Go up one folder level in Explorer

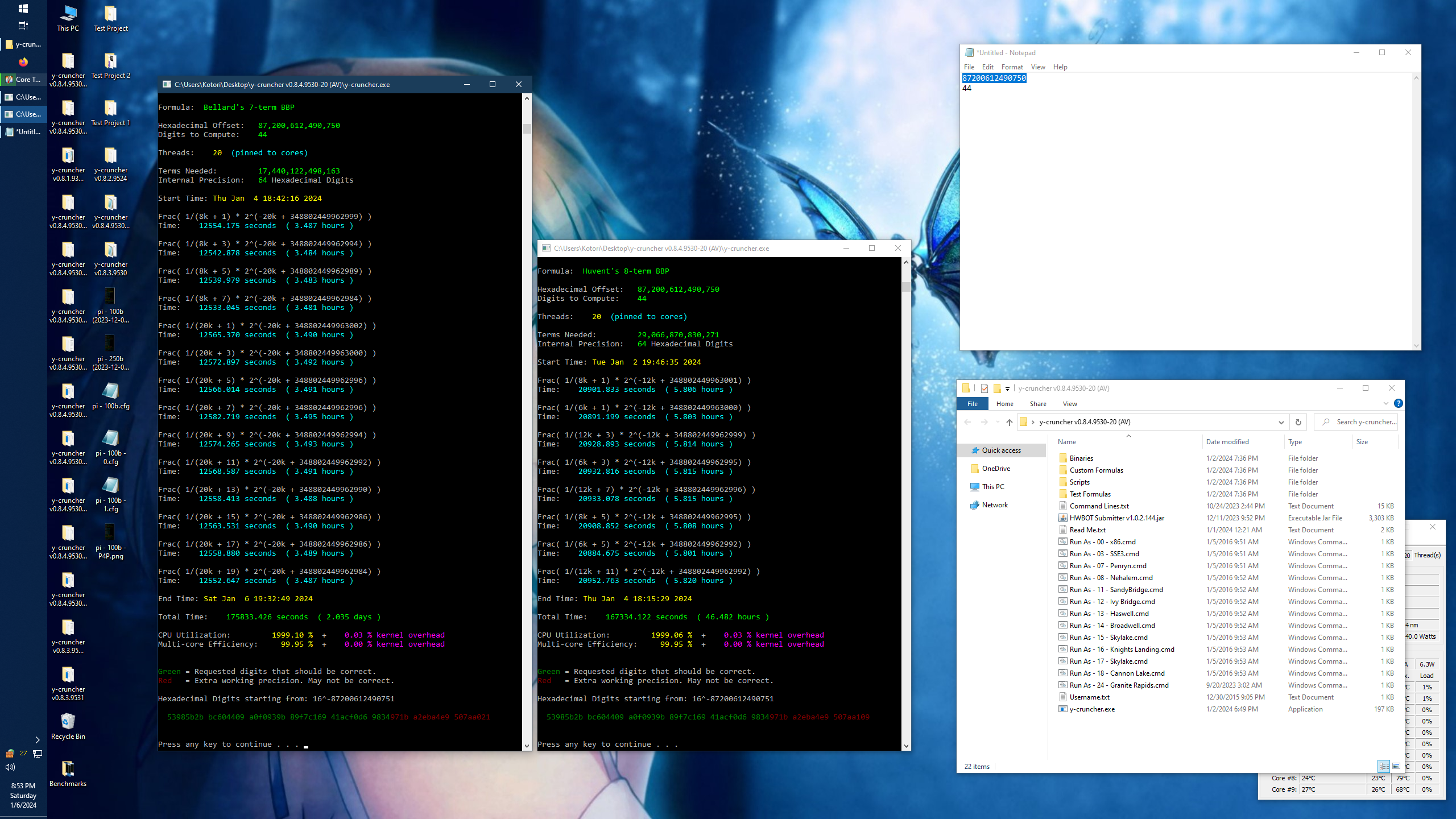tap(1009, 422)
